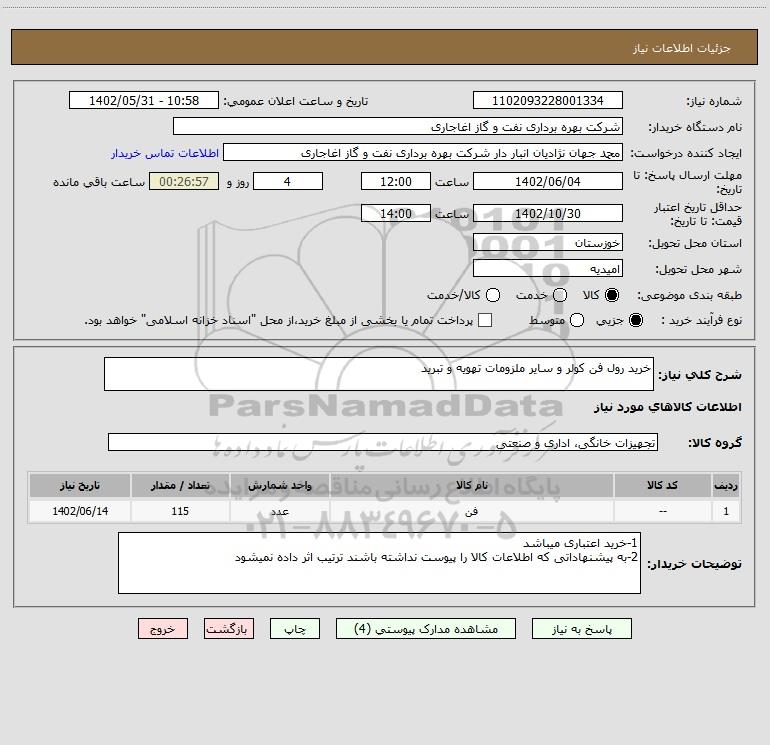Viewport: 770px width, 745px height.
Task: Click the need date cell 1402/06/14
Action: [x=80, y=511]
